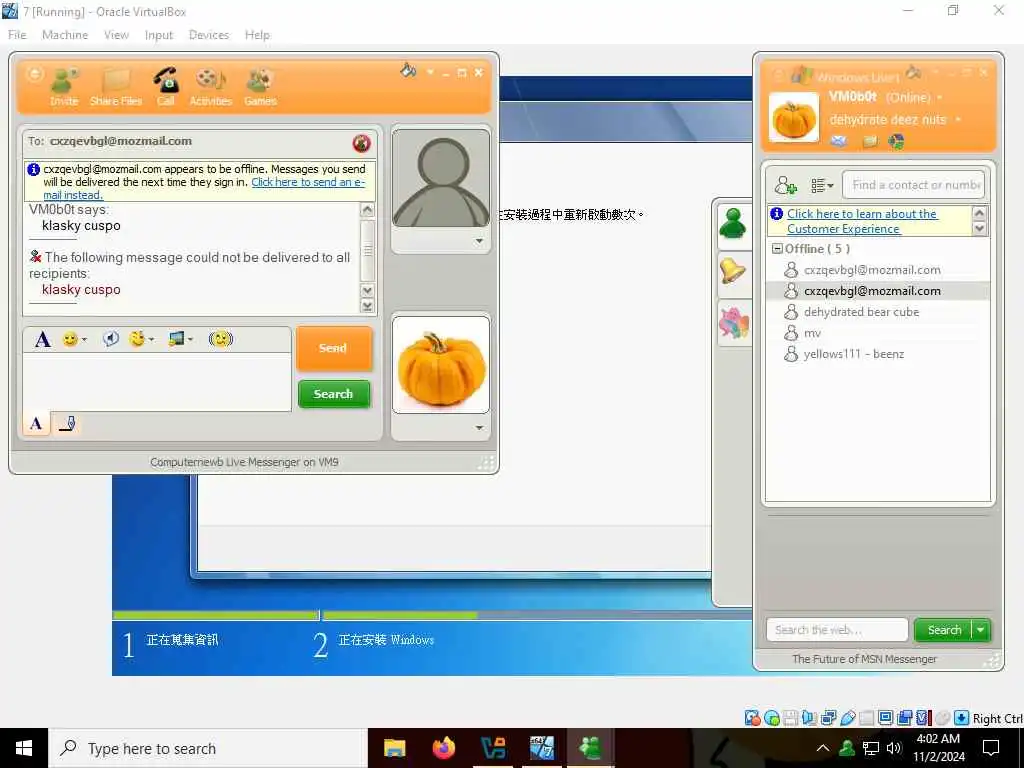The width and height of the screenshot is (1024, 768).
Task: Click the block contact icon beside To field
Action: point(361,142)
